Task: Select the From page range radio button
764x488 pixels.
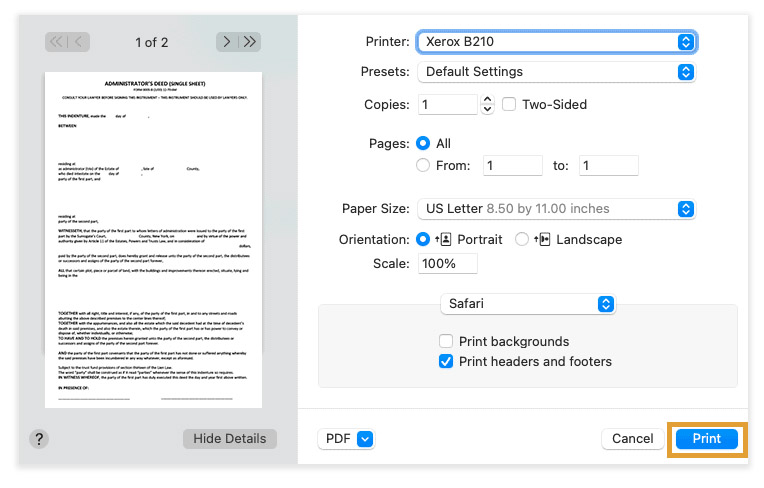Action: point(423,166)
